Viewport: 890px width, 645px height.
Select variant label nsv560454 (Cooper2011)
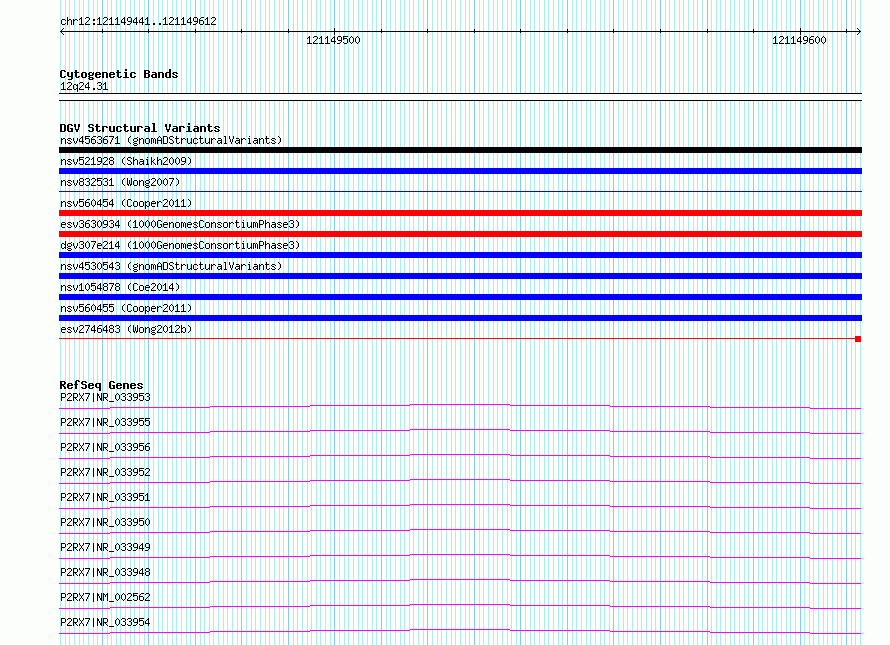126,203
